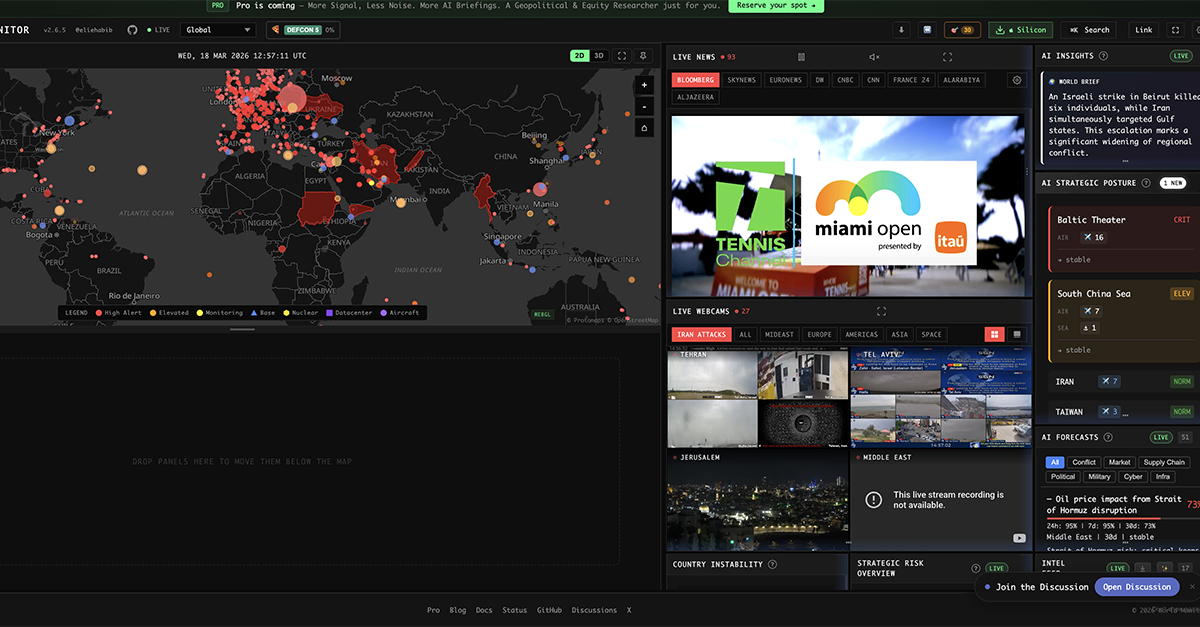1200x627 pixels.
Task: Switch webcams to the Europe tab
Action: point(819,335)
